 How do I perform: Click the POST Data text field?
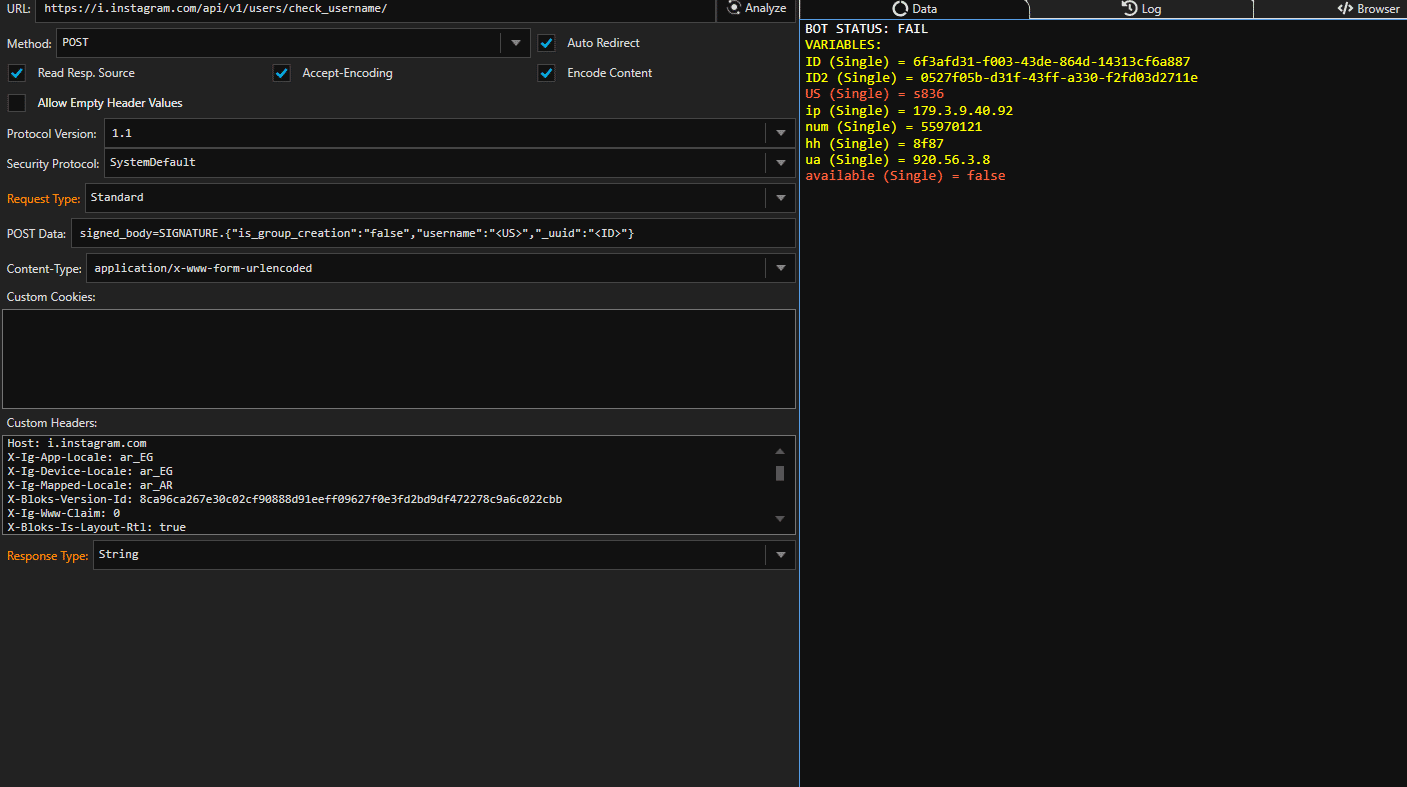point(433,233)
